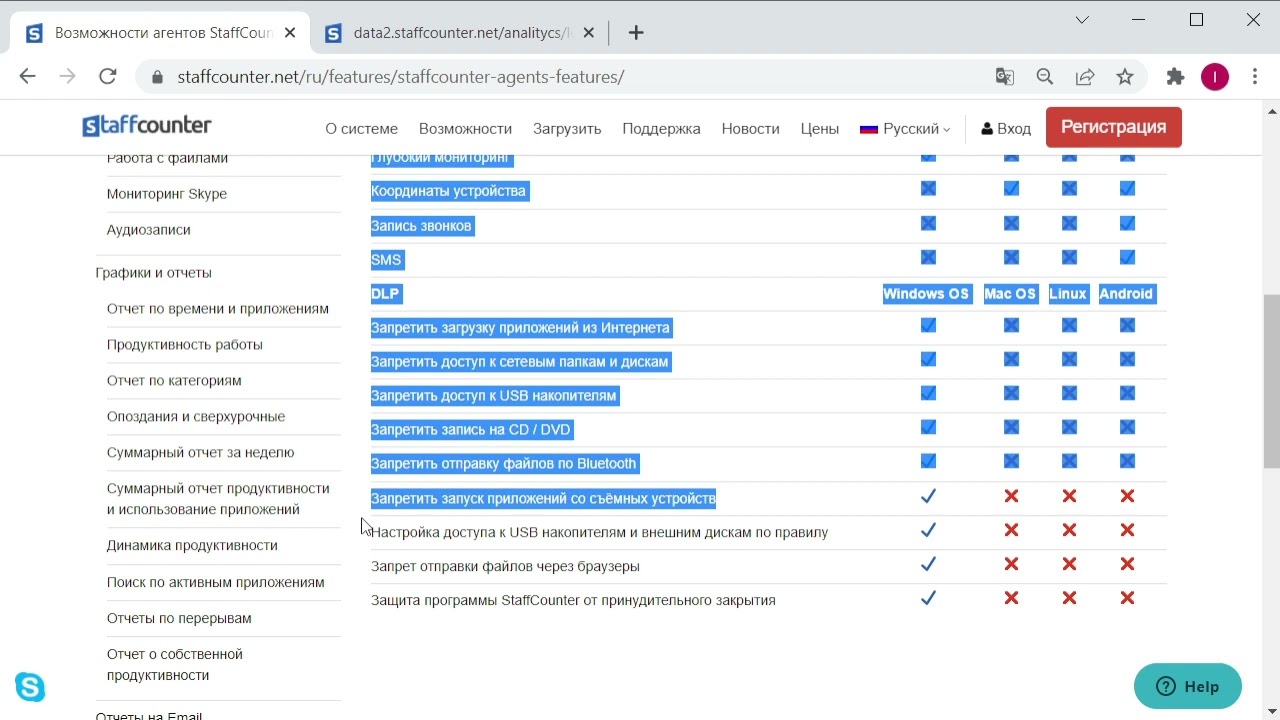Bookmark this page with star icon
The width and height of the screenshot is (1280, 720).
click(x=1125, y=77)
